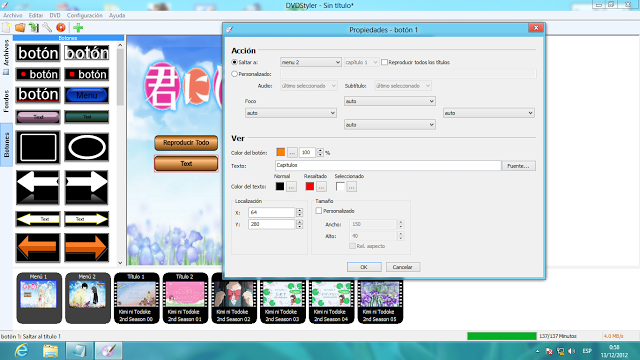Open the left Foco auto dropdown
The image size is (640, 360).
[x=291, y=113]
